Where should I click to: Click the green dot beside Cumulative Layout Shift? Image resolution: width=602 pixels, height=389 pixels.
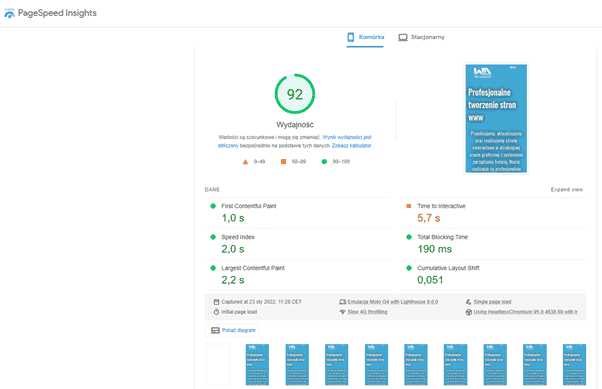coord(409,268)
